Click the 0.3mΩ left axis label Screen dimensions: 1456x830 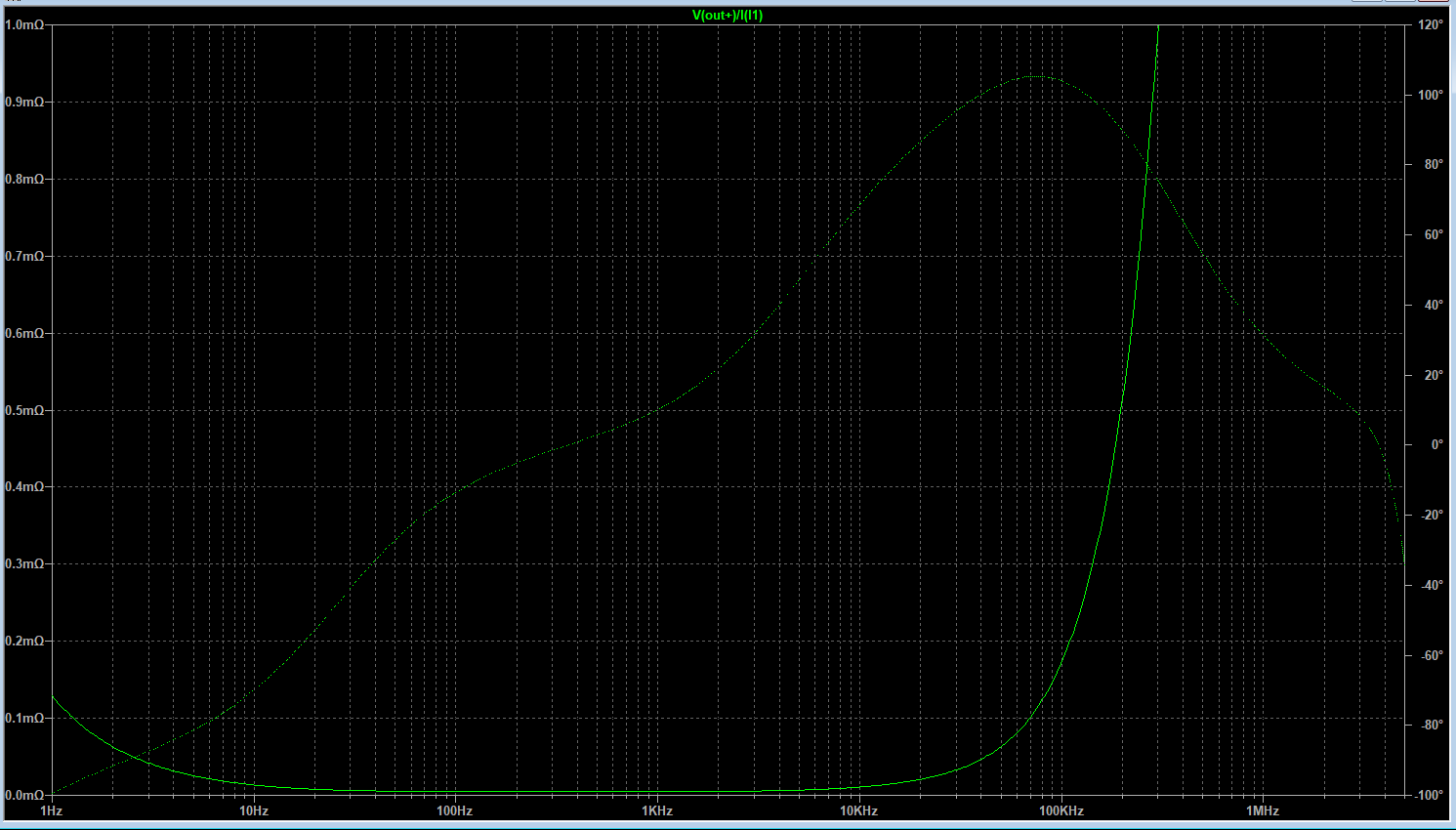tap(24, 563)
